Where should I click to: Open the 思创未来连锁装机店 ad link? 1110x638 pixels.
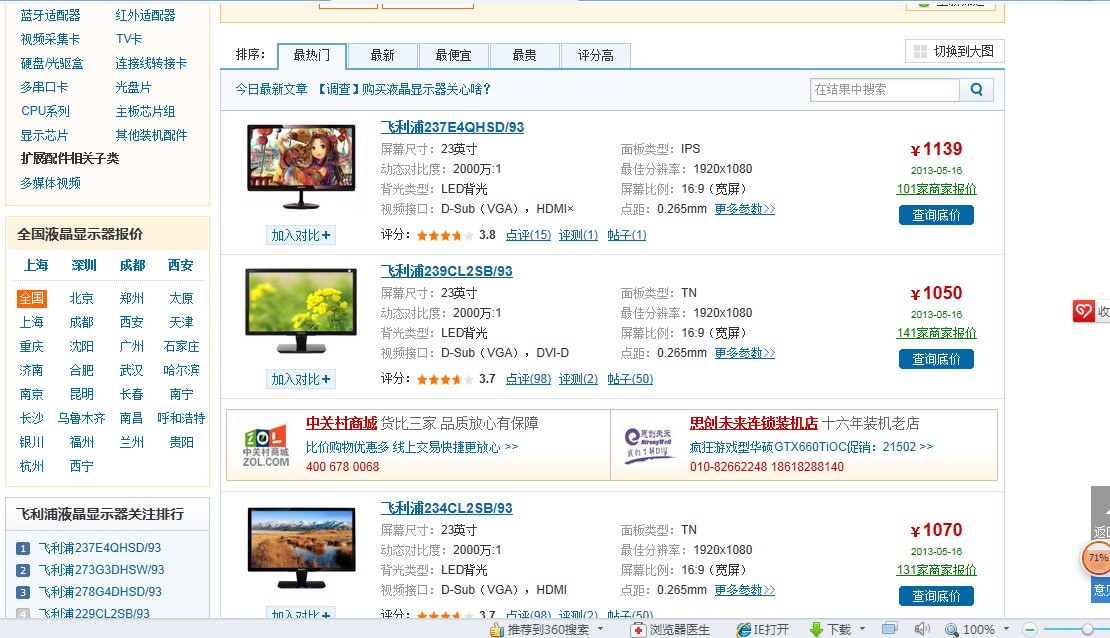[754, 423]
